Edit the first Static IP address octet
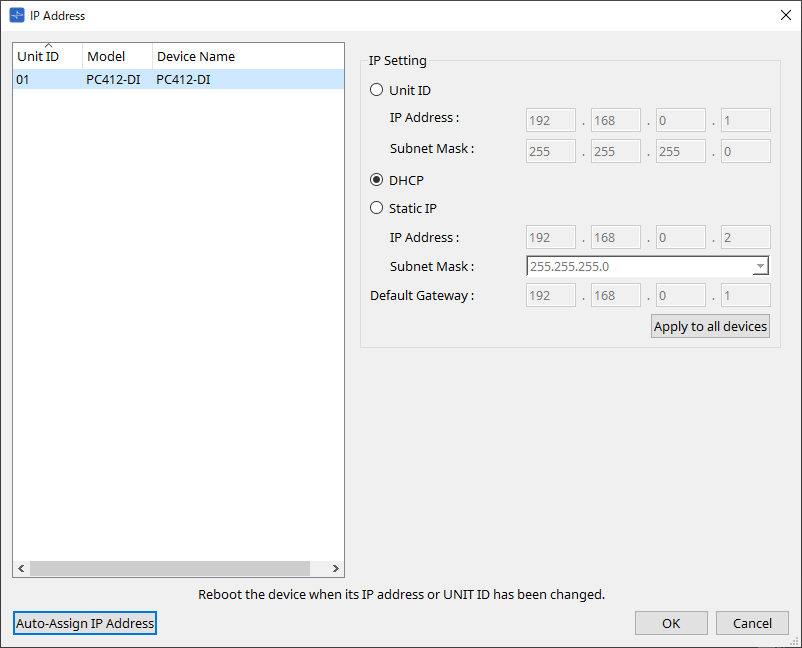Screen dimensions: 802x648 tap(550, 237)
